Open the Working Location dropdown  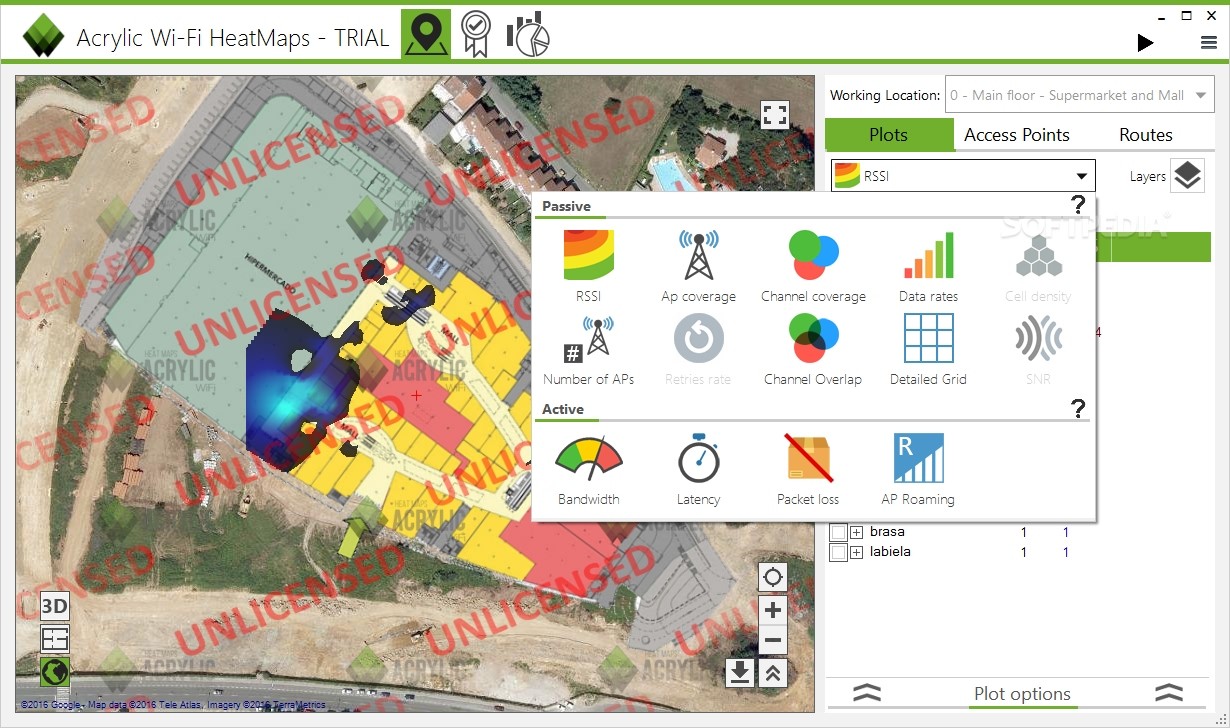click(x=1079, y=95)
